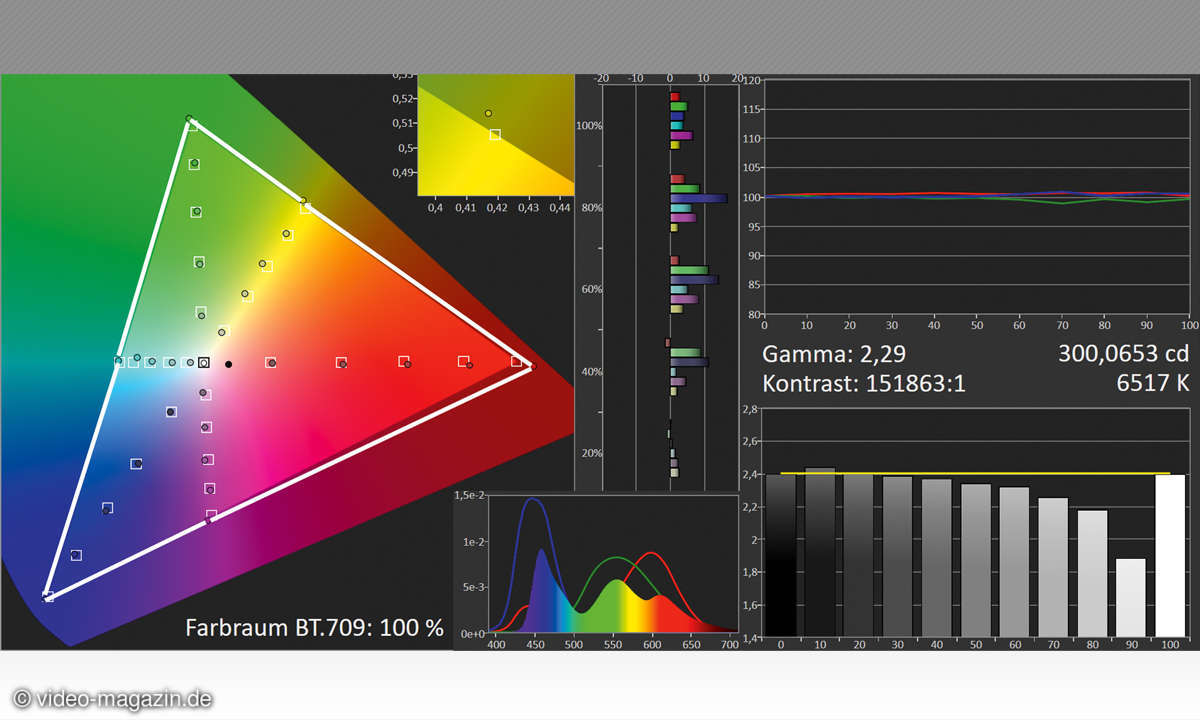Click the '450' wavelength label on spectrum axis
The width and height of the screenshot is (1200, 720).
click(533, 645)
